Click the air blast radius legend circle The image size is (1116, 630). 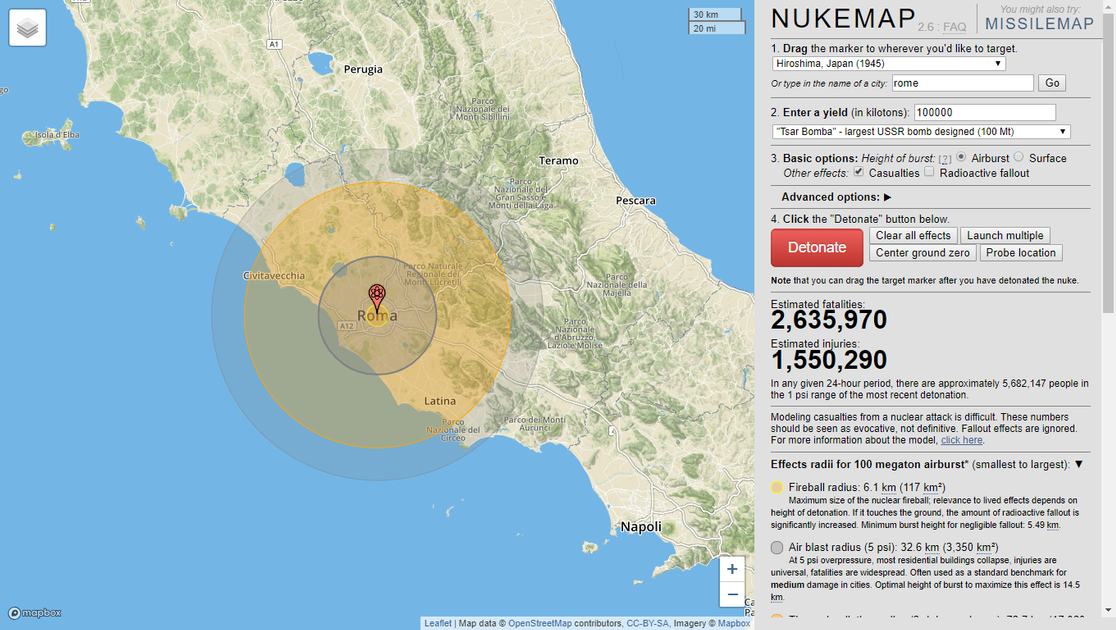[x=776, y=547]
